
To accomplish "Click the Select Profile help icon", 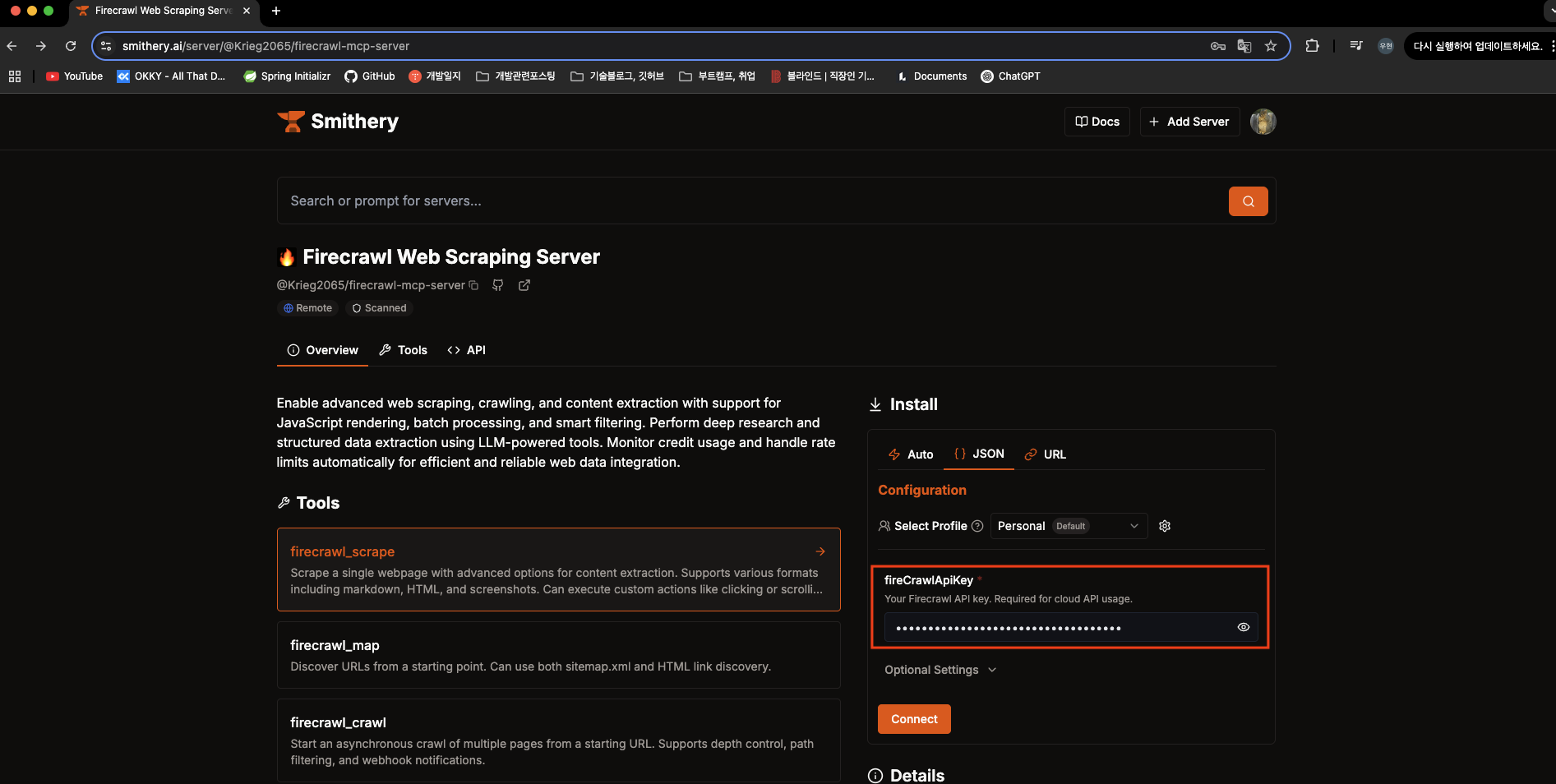I will click(977, 526).
